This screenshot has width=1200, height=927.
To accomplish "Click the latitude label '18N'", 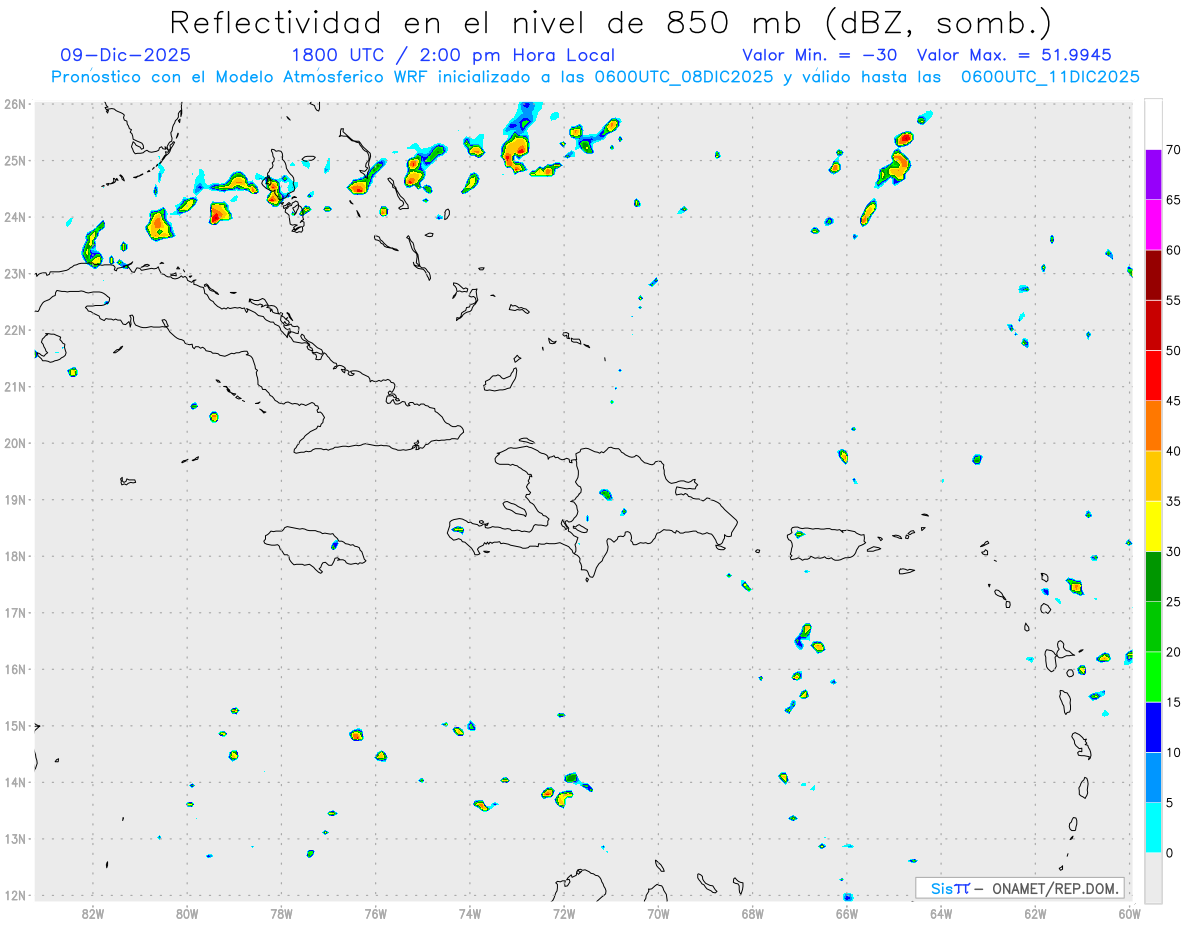I will click(14, 556).
